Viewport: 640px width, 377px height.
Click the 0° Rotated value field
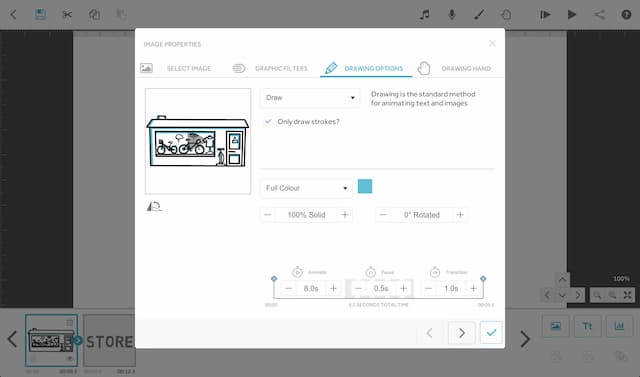tap(422, 215)
